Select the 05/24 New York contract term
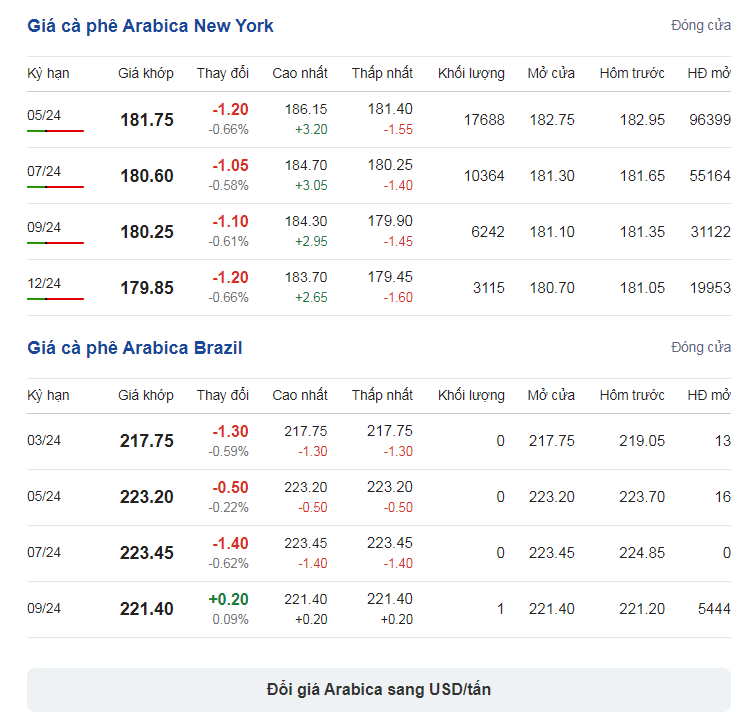The height and width of the screenshot is (727, 752). (x=44, y=115)
